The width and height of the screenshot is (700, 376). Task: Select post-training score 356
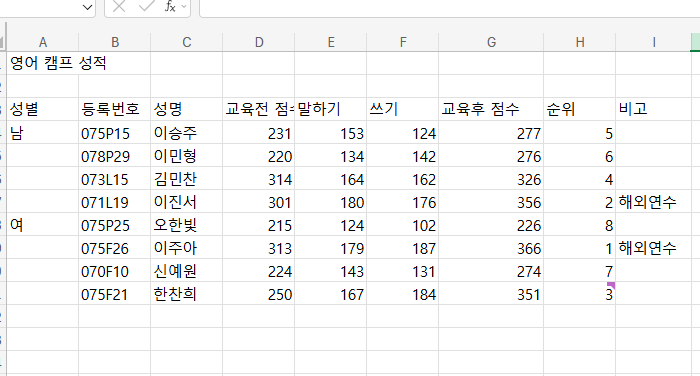[x=491, y=202]
